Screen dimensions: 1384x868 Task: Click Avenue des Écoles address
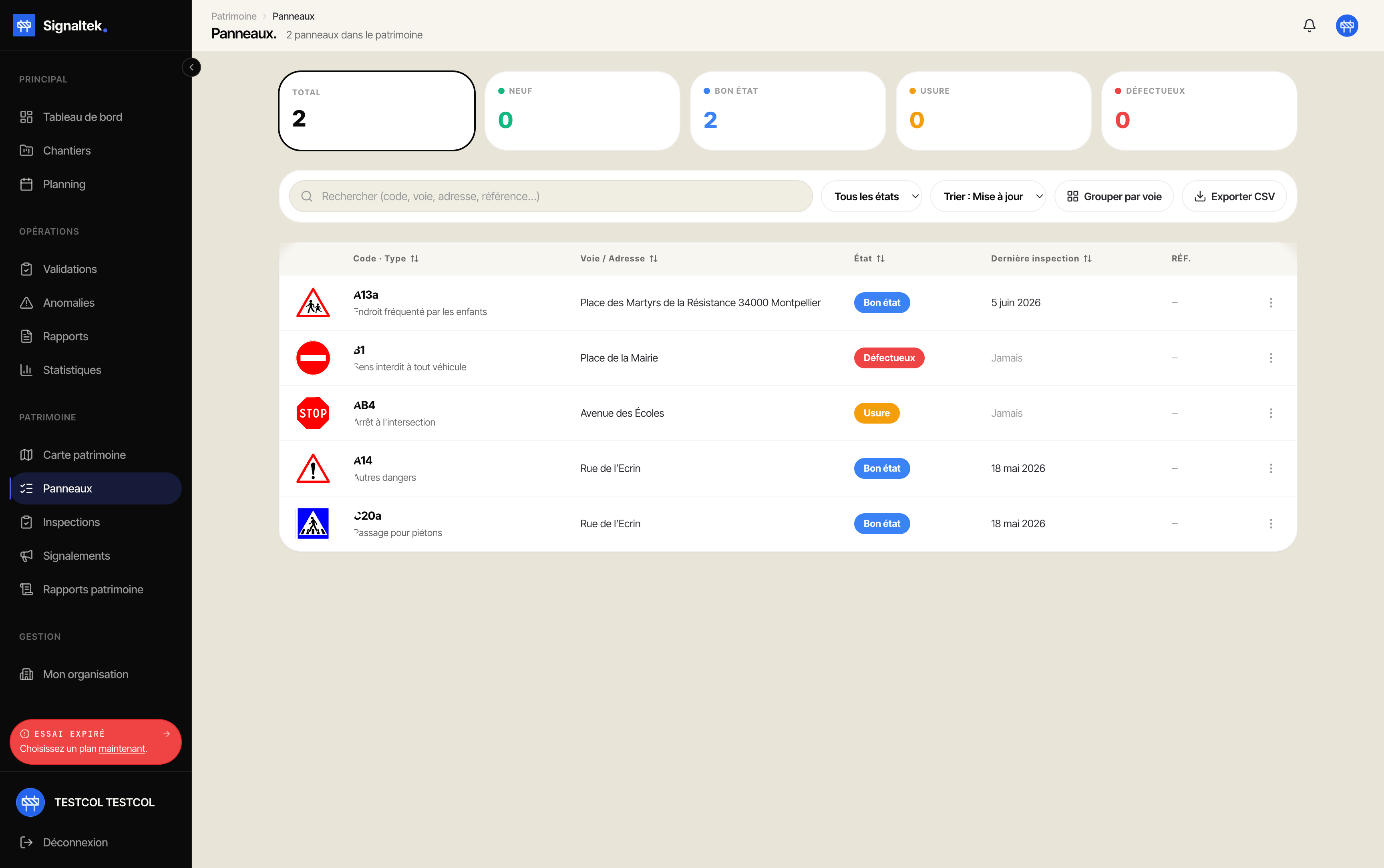point(622,413)
